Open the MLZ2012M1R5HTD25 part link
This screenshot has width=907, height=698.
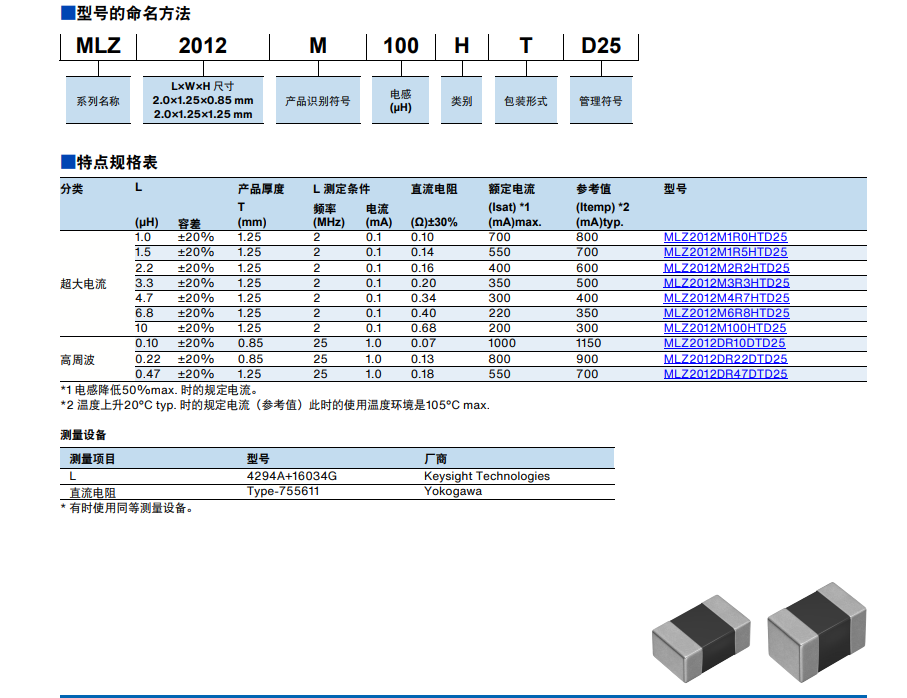[x=725, y=252]
